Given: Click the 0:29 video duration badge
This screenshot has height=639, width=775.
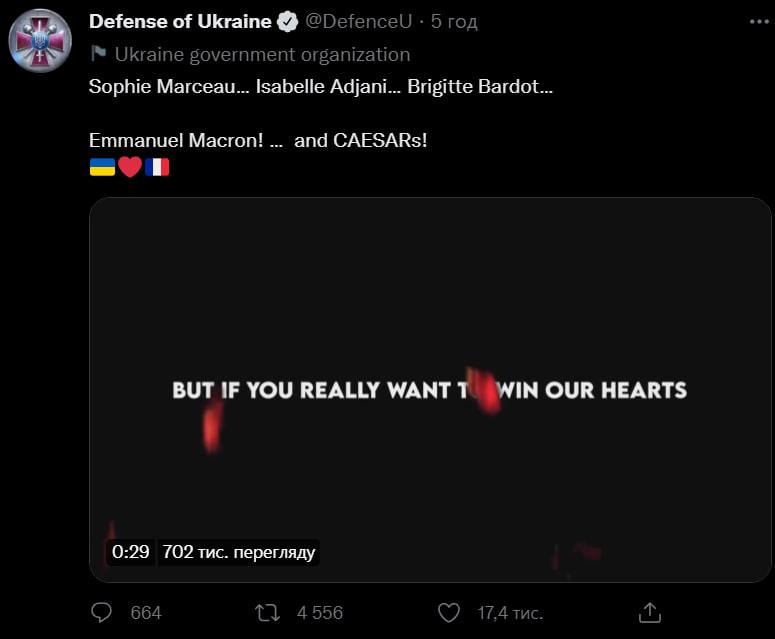Looking at the screenshot, I should click(131, 551).
